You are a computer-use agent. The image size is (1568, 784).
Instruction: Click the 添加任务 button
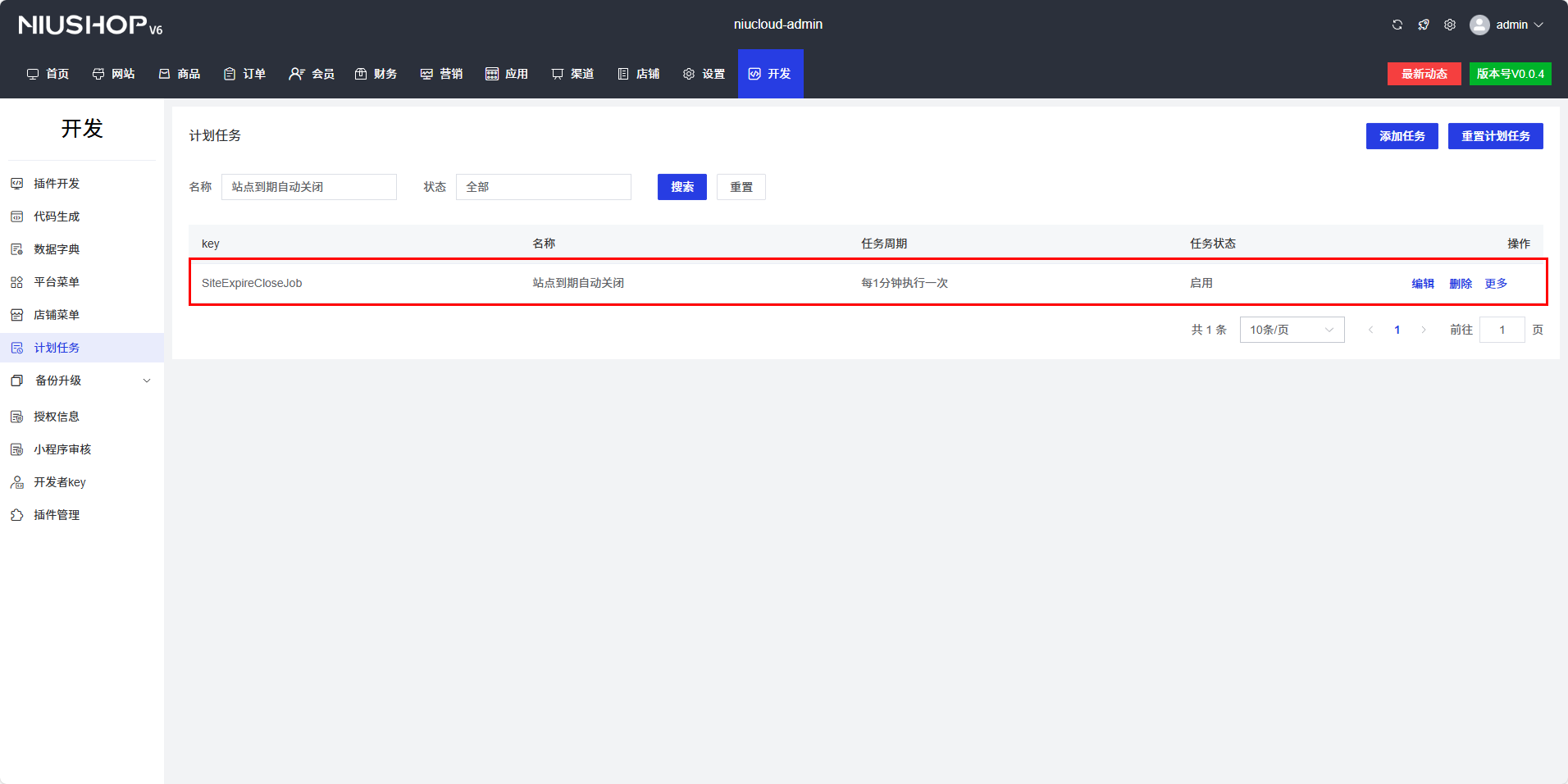coord(1402,136)
